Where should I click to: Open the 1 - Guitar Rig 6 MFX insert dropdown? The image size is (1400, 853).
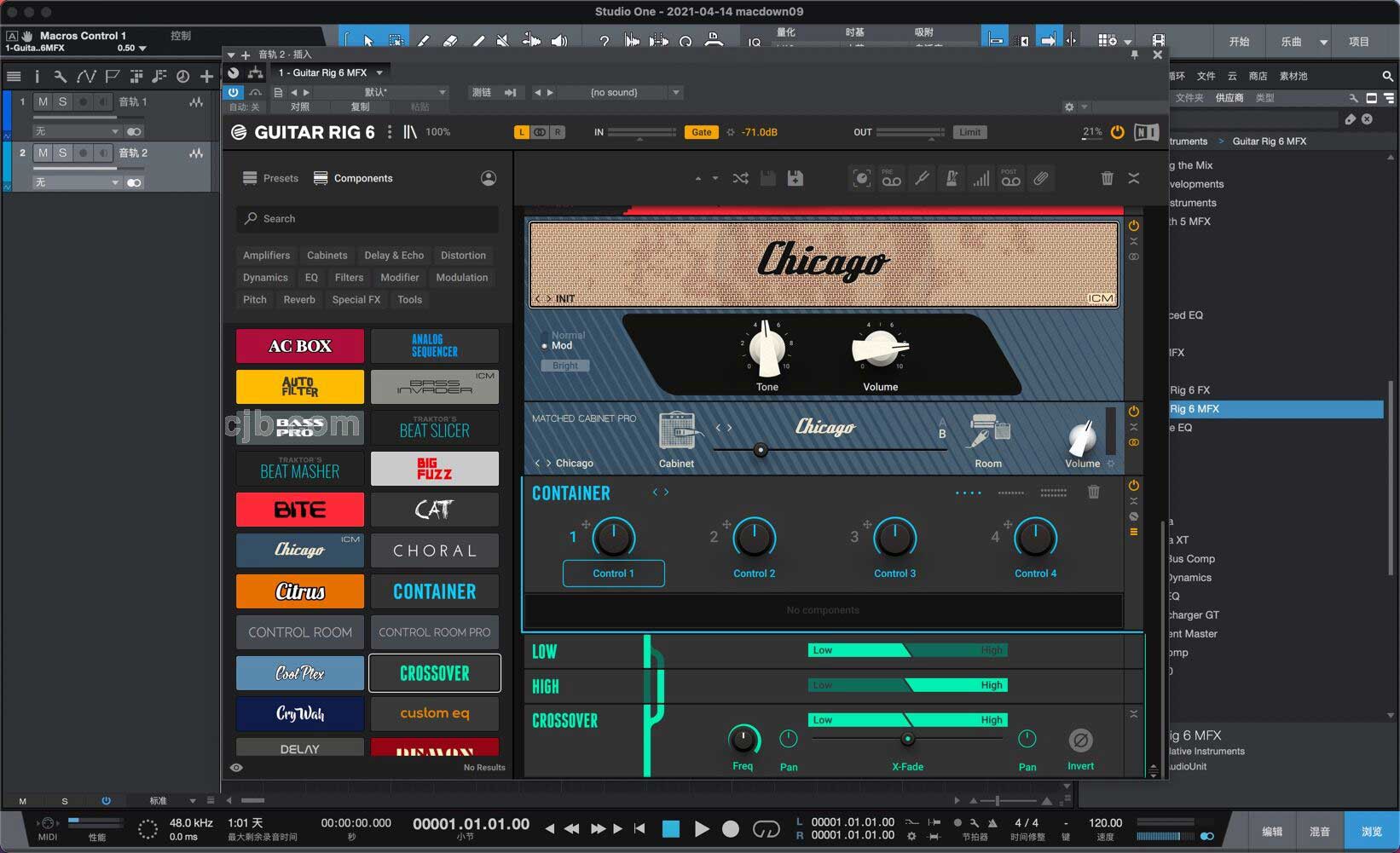[x=331, y=72]
